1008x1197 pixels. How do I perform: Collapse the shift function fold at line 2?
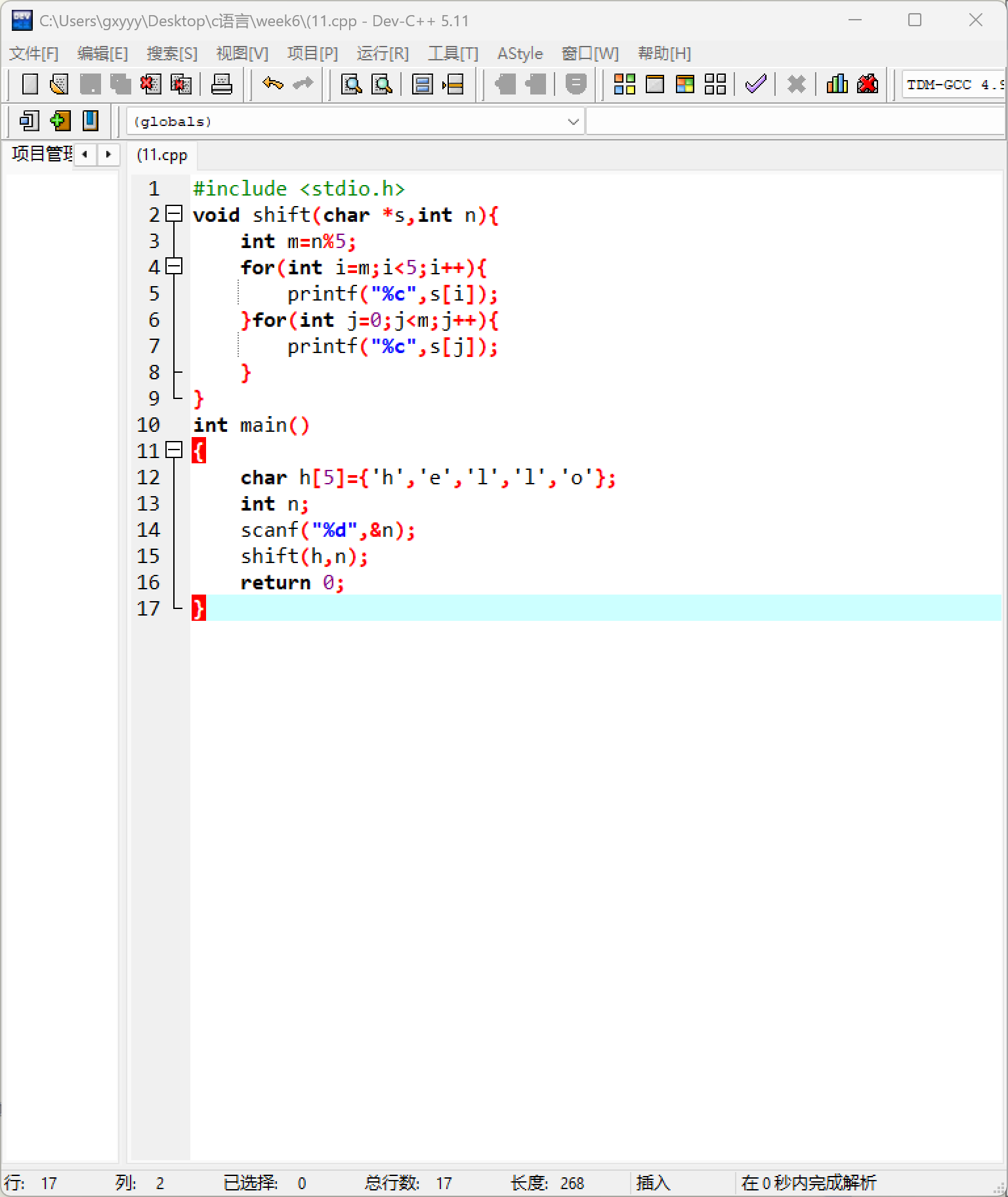pos(174,213)
